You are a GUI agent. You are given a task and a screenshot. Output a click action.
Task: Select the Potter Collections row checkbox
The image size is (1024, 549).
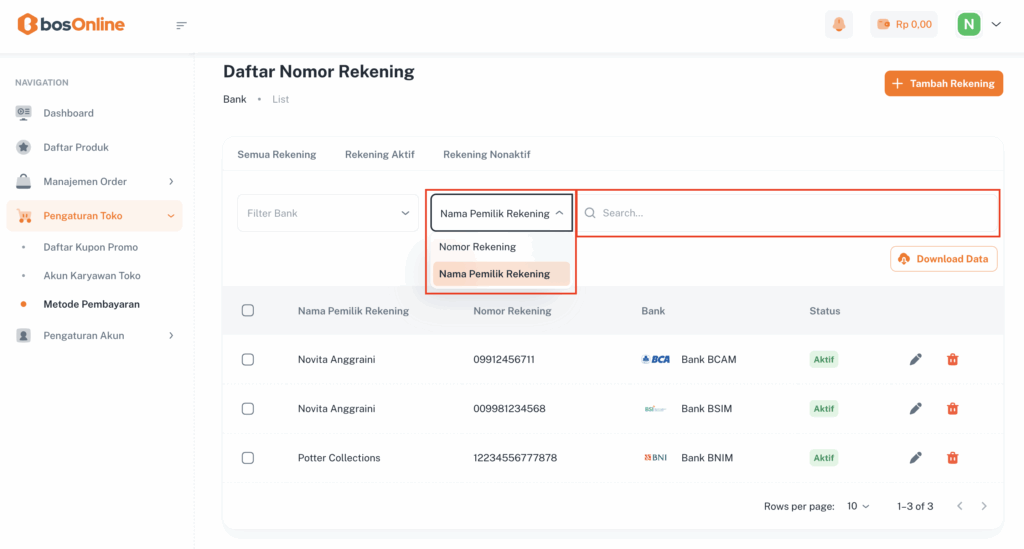click(x=248, y=457)
